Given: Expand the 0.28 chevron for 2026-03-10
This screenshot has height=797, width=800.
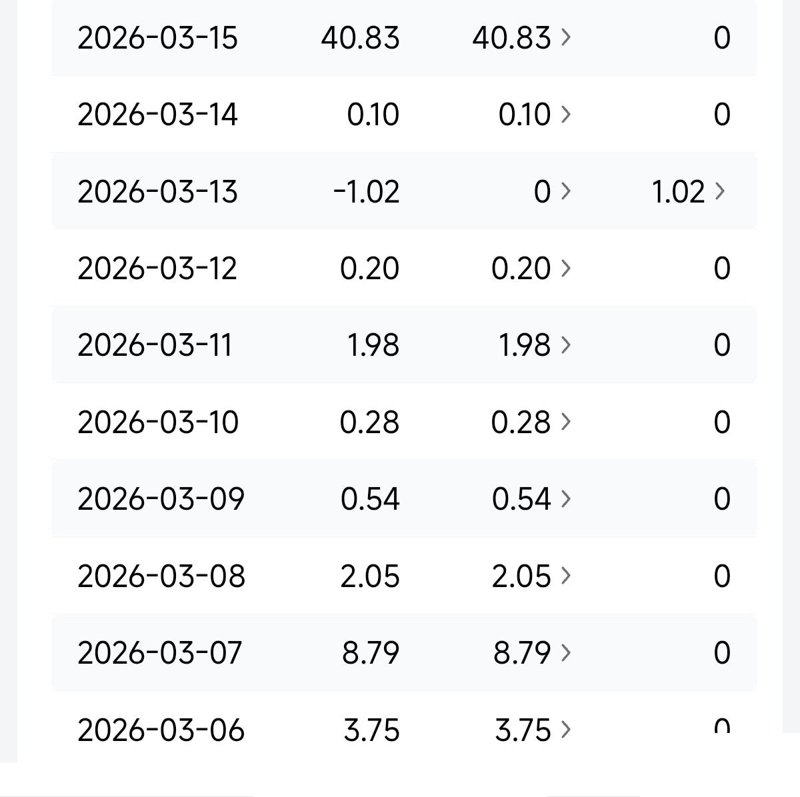Looking at the screenshot, I should point(565,422).
